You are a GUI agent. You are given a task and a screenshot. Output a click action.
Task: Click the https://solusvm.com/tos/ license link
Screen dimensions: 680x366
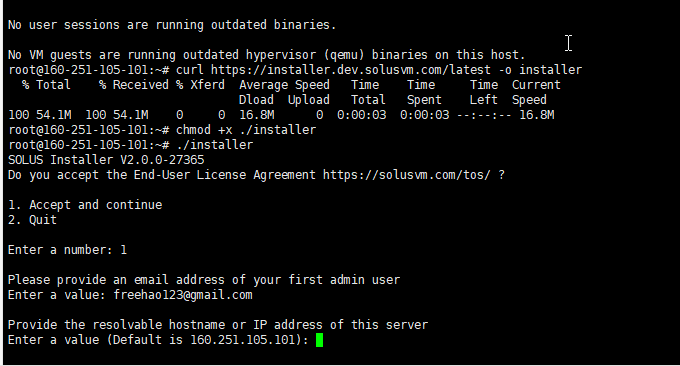tap(407, 175)
